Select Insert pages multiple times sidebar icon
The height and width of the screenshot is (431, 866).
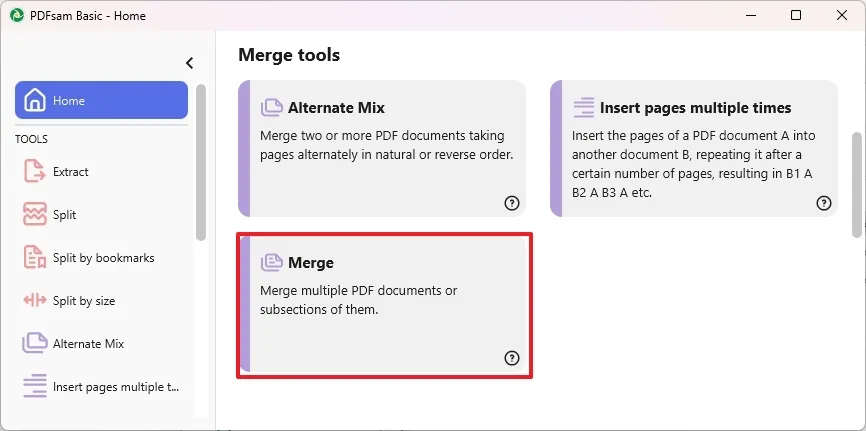[x=35, y=387]
